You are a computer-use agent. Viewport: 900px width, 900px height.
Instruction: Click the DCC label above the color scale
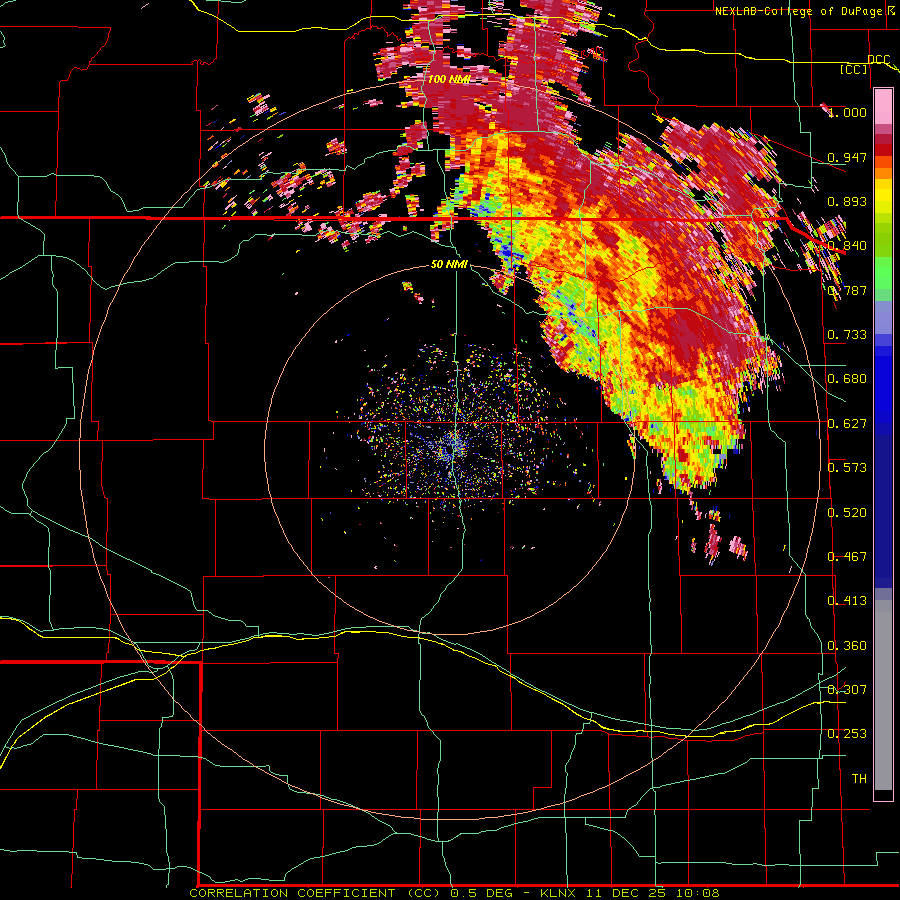[878, 59]
